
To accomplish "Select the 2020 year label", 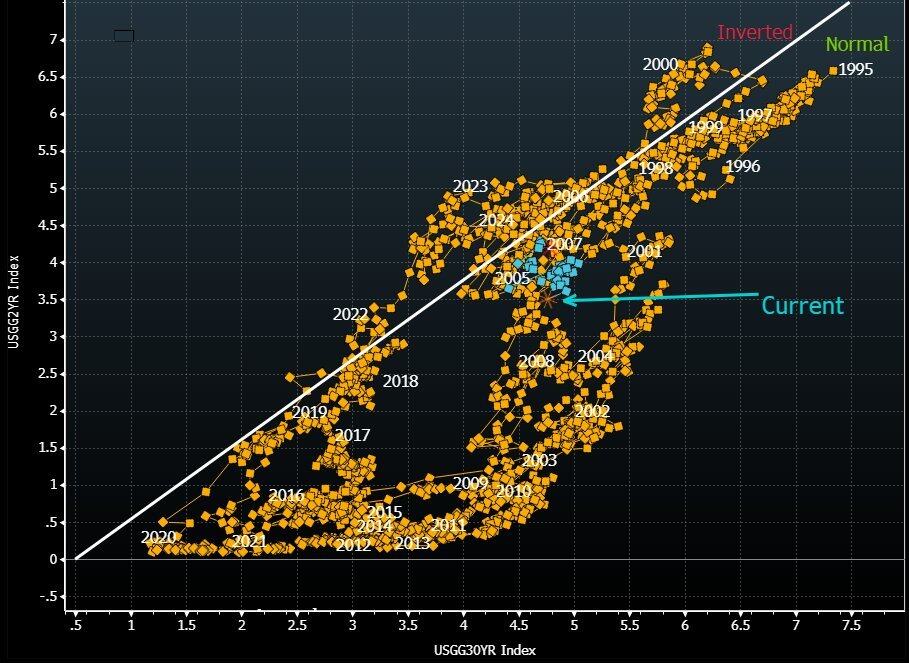I will (x=158, y=538).
